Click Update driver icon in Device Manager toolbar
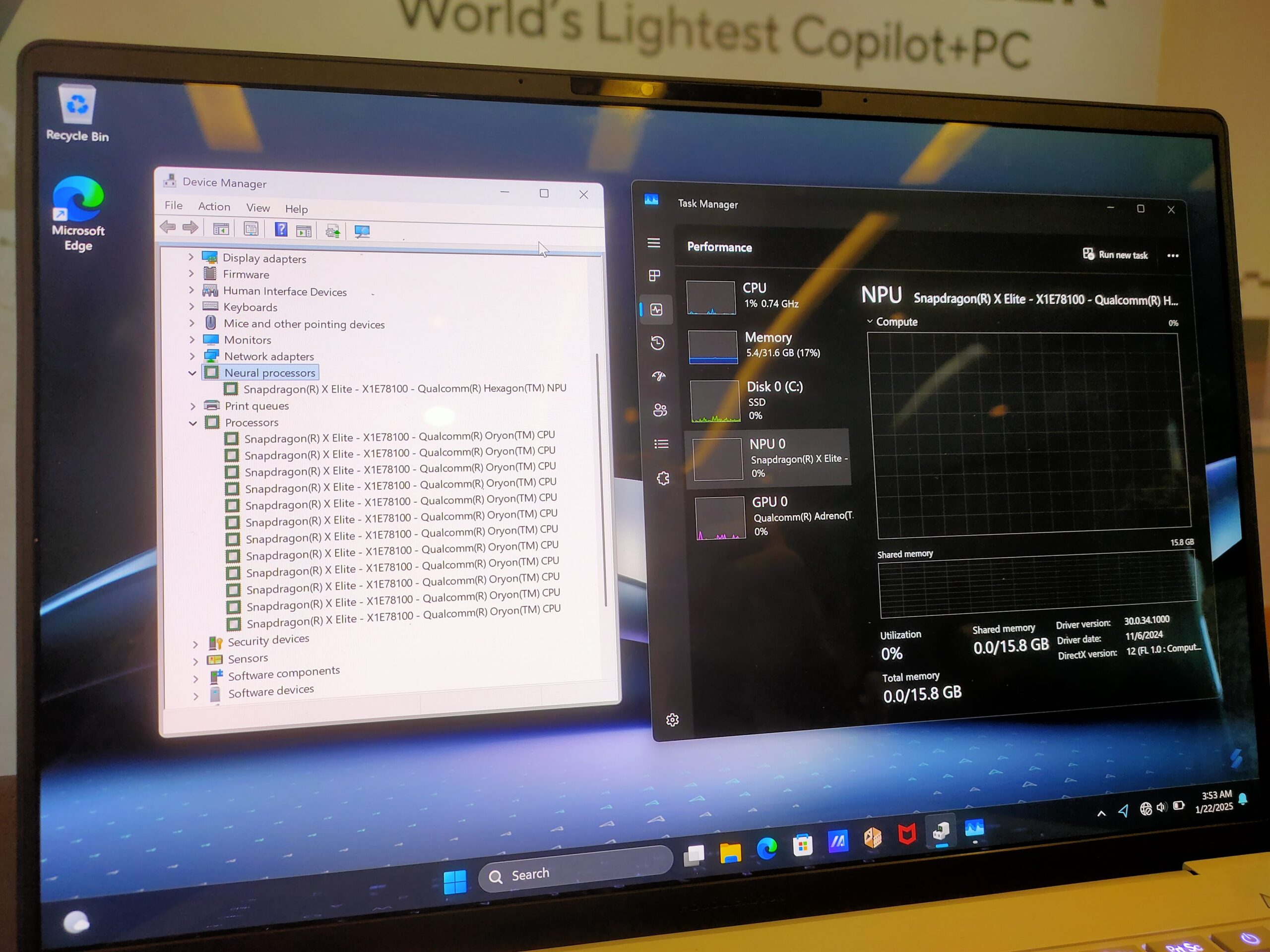 coord(333,231)
